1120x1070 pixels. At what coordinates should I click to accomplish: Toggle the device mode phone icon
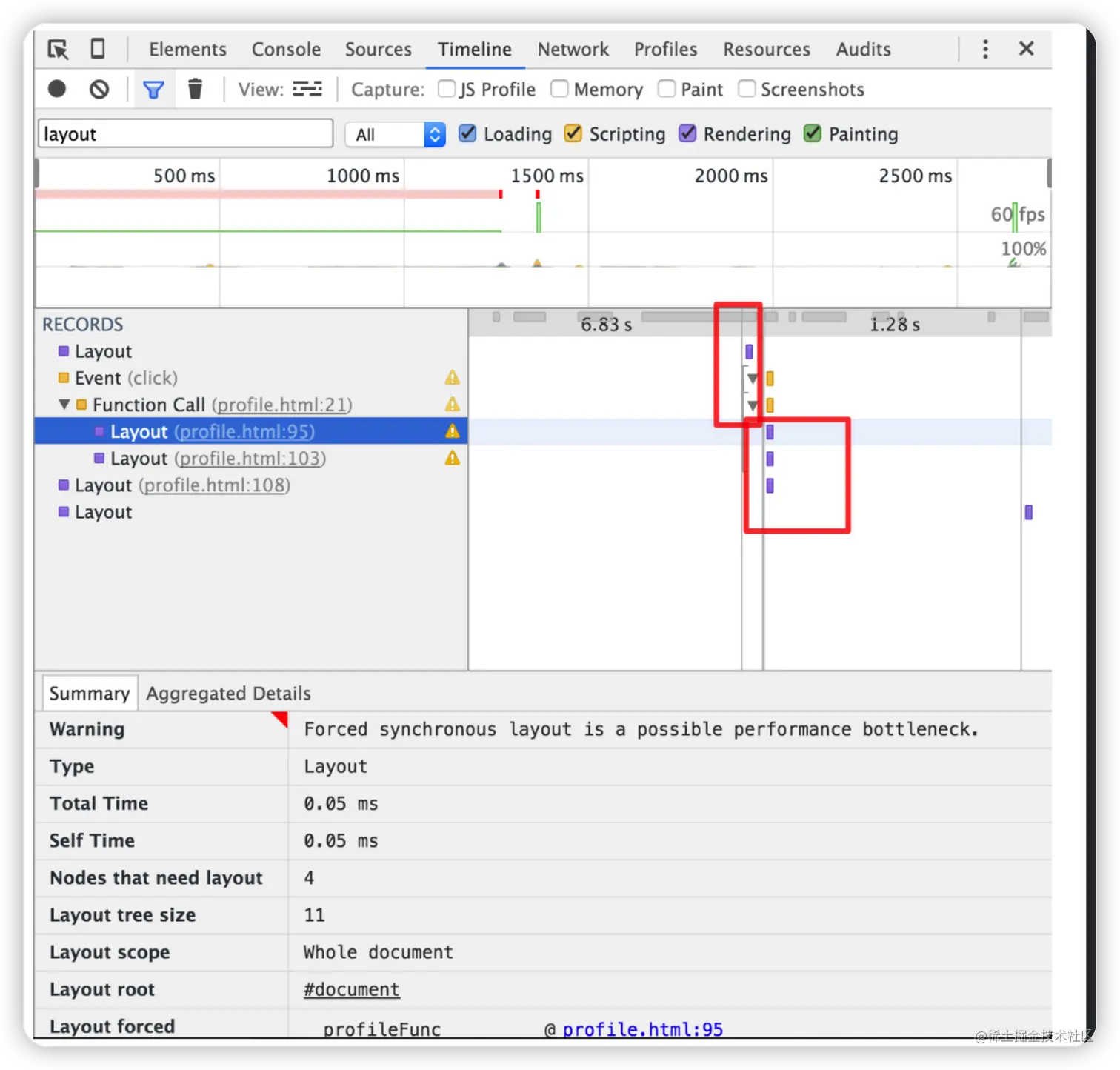(97, 49)
